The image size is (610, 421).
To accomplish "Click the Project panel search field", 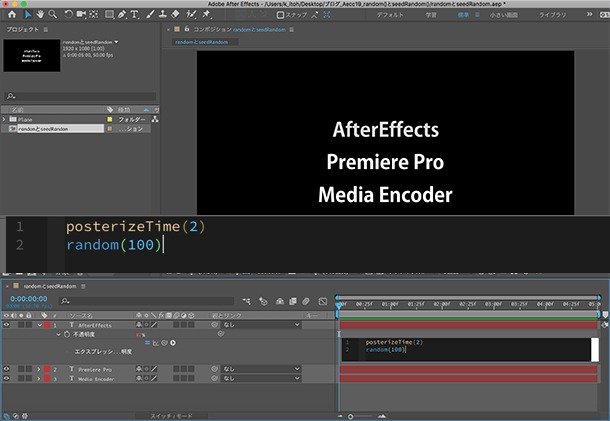I will (x=81, y=96).
